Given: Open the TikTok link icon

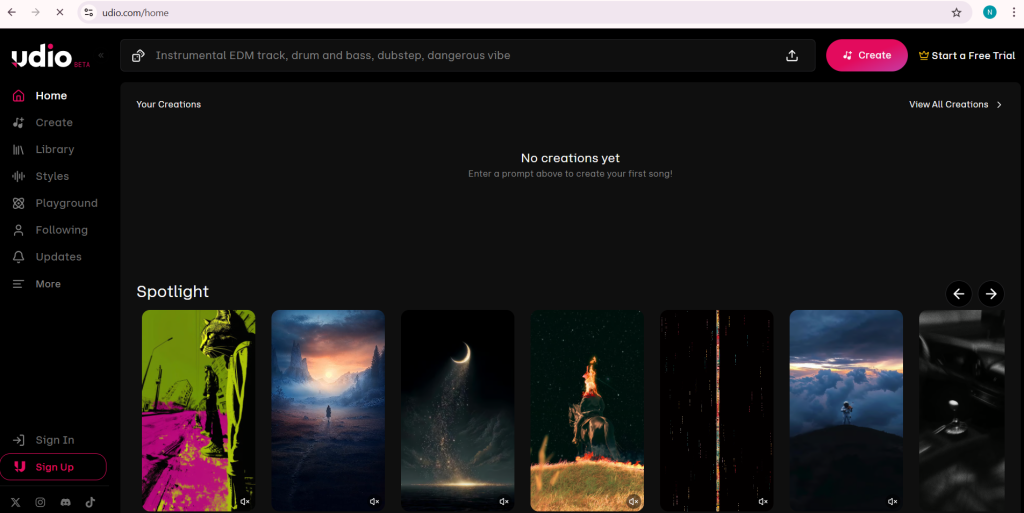Looking at the screenshot, I should pos(90,502).
